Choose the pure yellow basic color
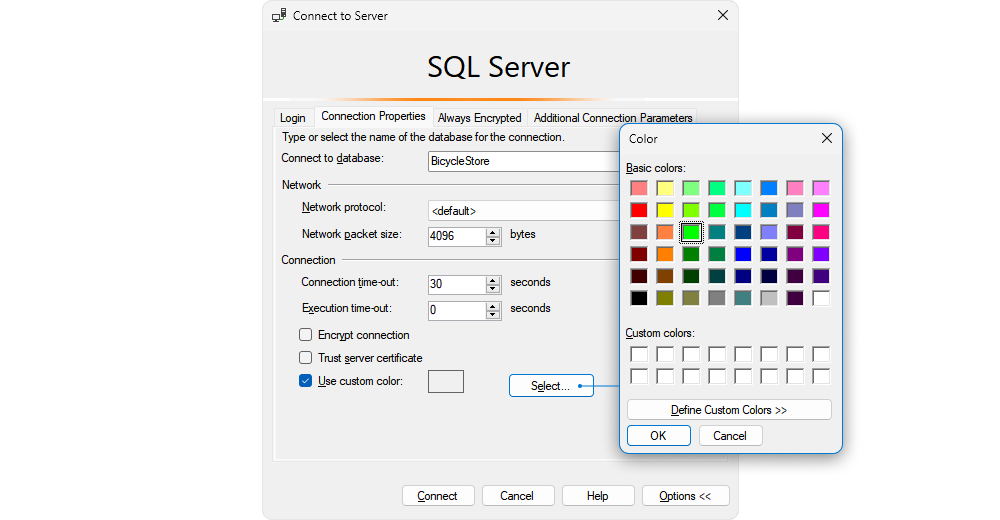The image size is (1000, 520). [665, 210]
